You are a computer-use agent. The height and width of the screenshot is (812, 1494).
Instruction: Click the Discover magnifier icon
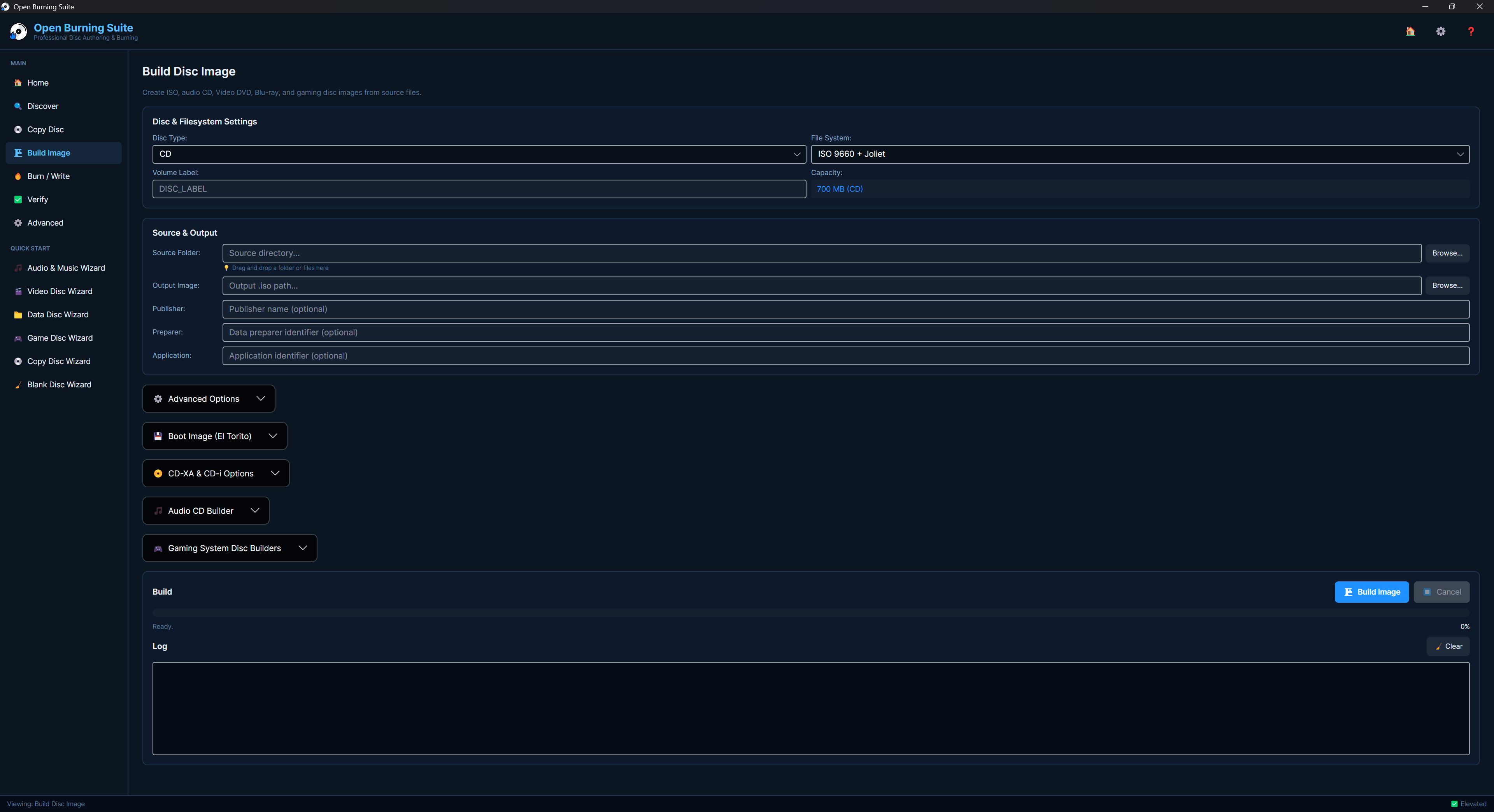point(18,106)
